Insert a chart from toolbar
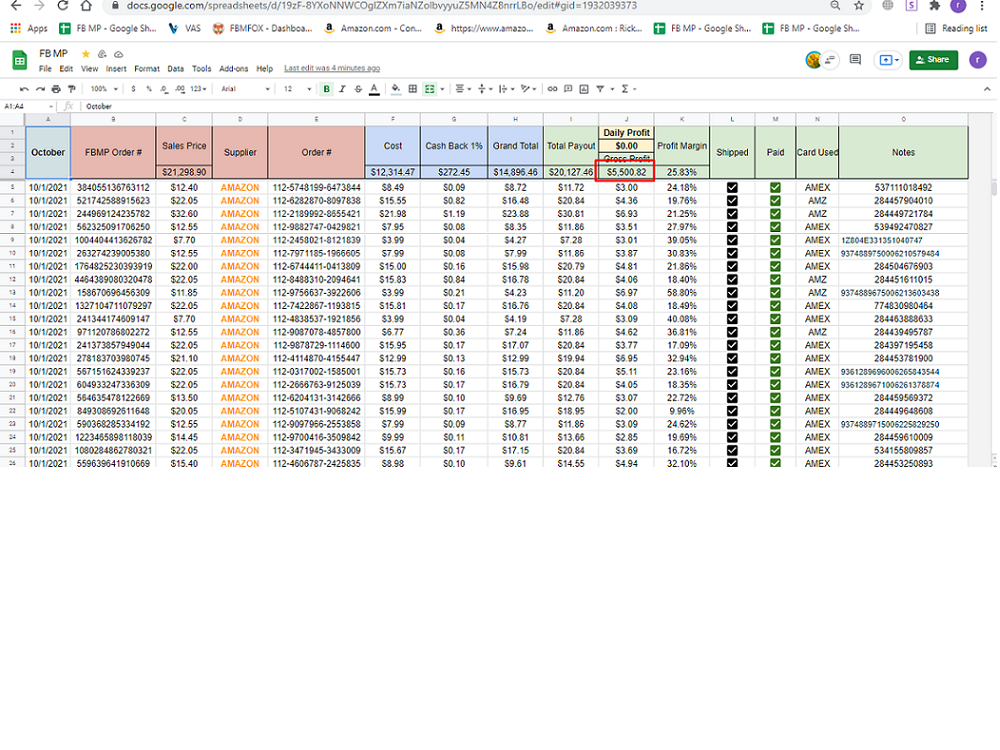 coord(584,89)
